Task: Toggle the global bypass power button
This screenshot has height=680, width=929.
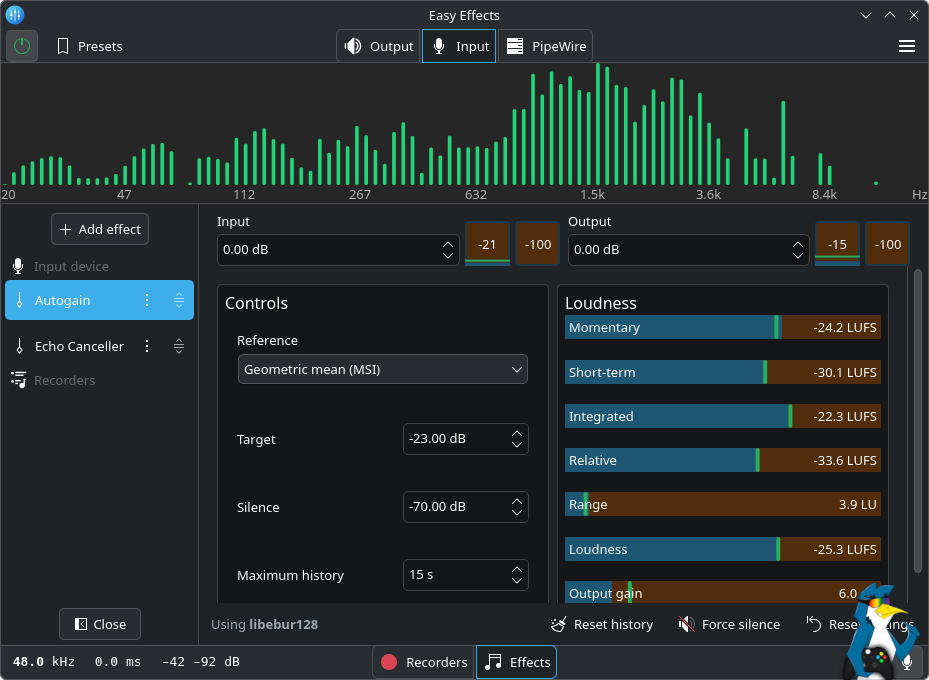Action: click(x=22, y=46)
